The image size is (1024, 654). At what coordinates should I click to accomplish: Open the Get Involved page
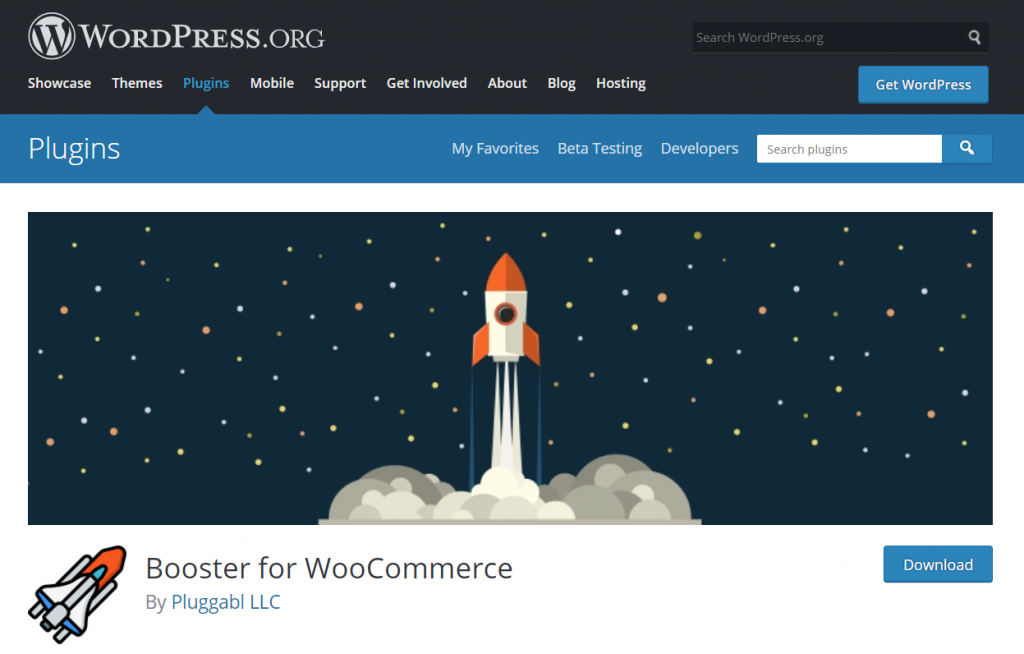(426, 83)
